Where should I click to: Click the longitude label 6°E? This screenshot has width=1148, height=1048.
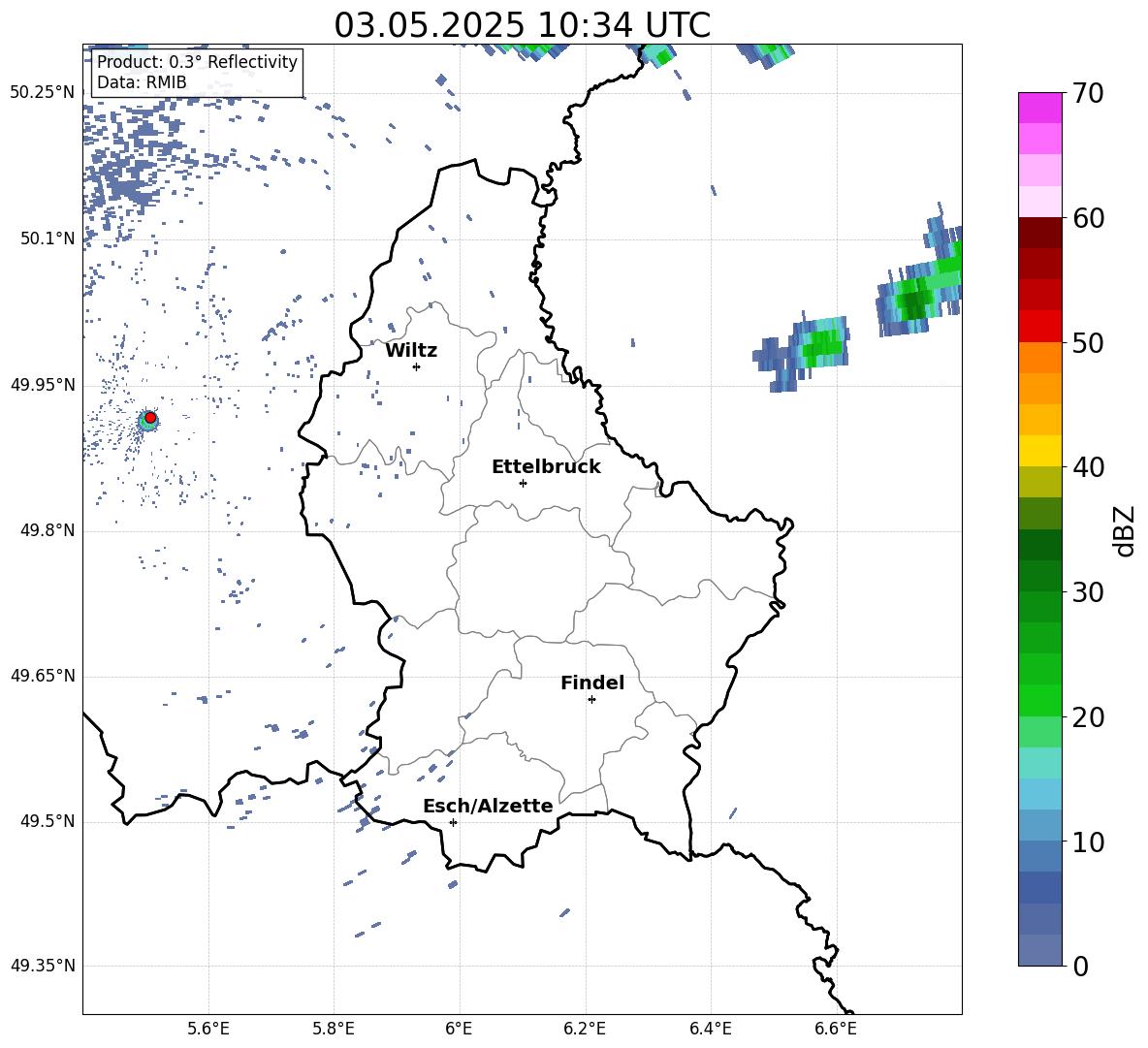click(459, 1029)
